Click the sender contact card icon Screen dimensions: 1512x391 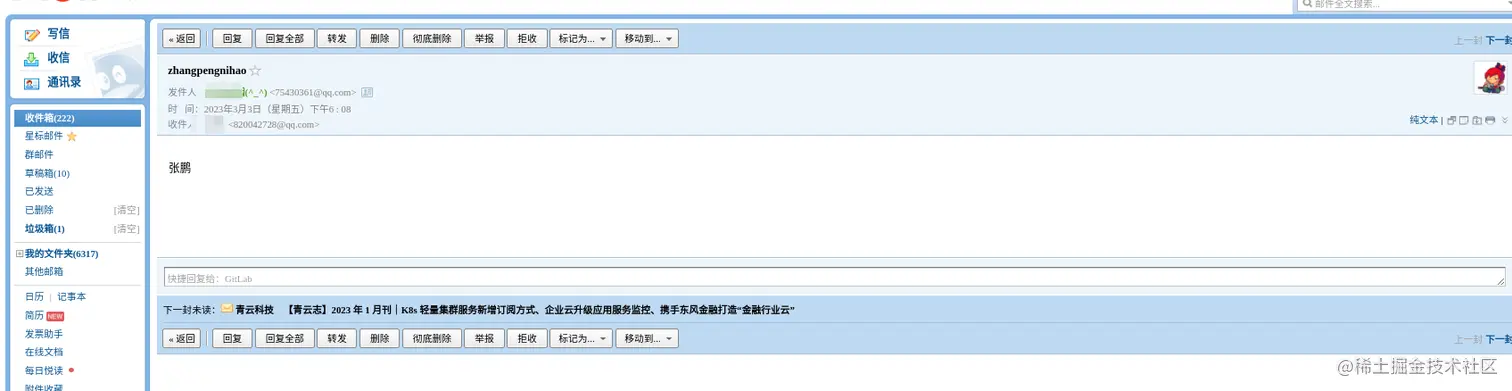click(367, 92)
